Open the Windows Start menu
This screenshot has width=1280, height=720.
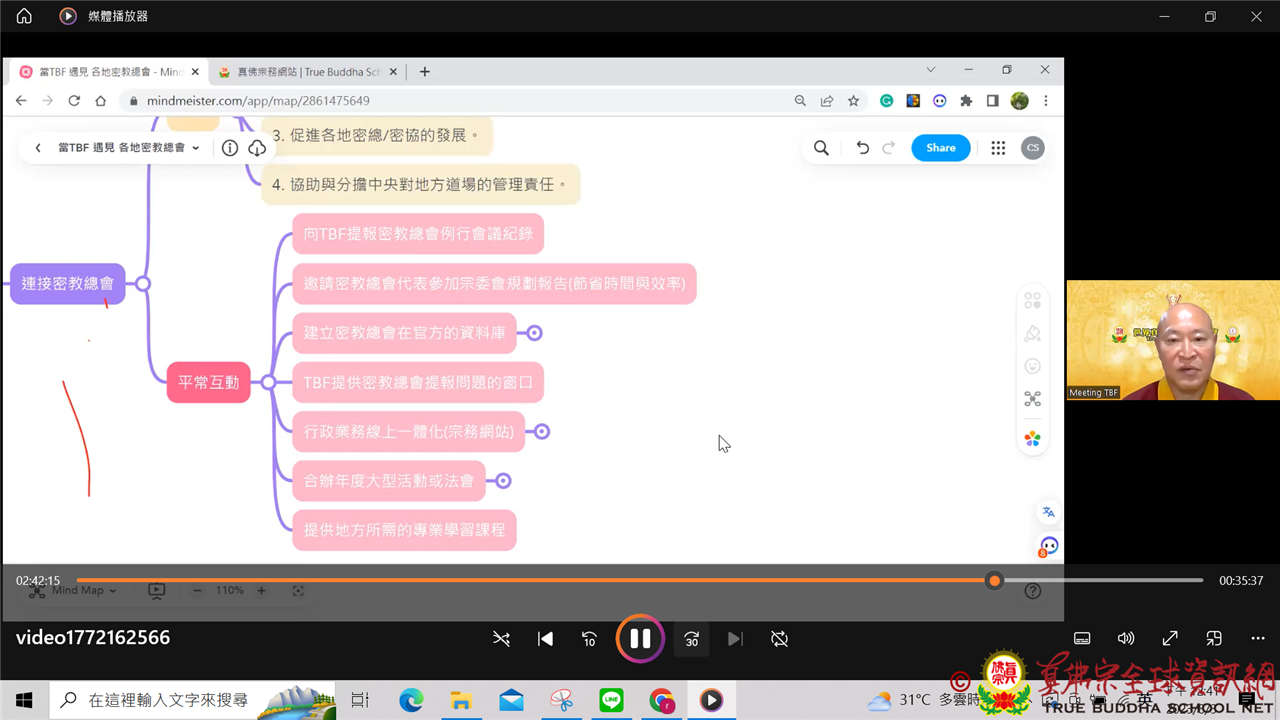pos(24,701)
